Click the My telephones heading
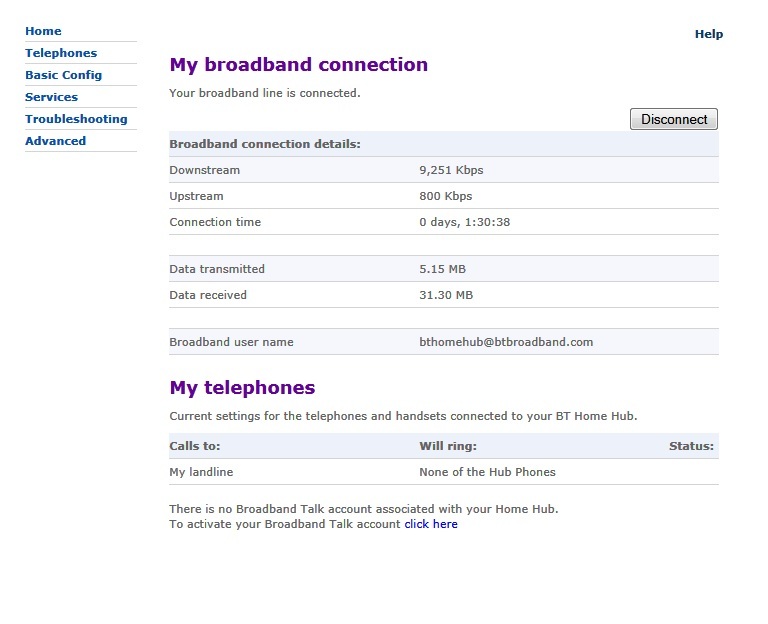 click(242, 387)
